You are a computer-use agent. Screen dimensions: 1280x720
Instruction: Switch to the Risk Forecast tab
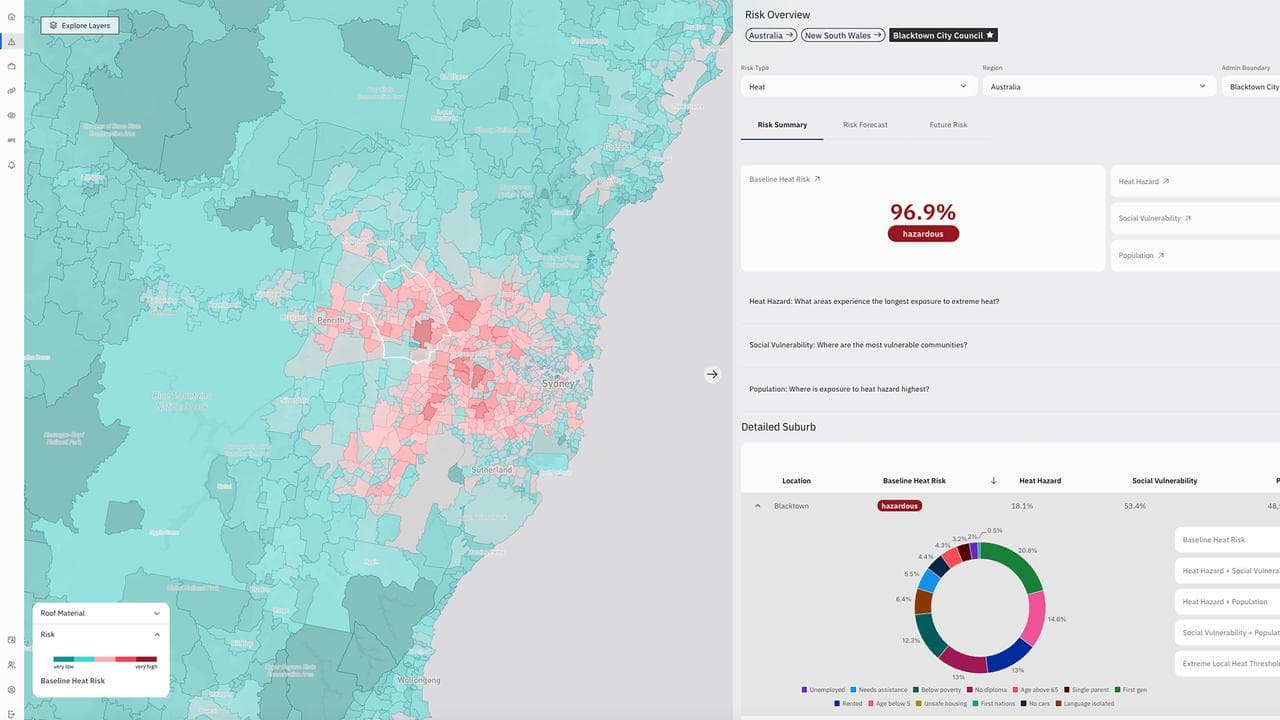(x=865, y=125)
